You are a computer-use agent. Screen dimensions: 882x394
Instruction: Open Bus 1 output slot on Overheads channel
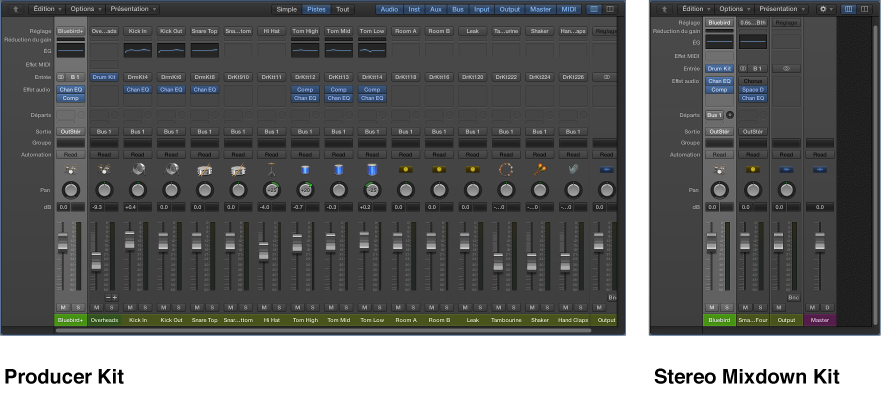tap(104, 132)
